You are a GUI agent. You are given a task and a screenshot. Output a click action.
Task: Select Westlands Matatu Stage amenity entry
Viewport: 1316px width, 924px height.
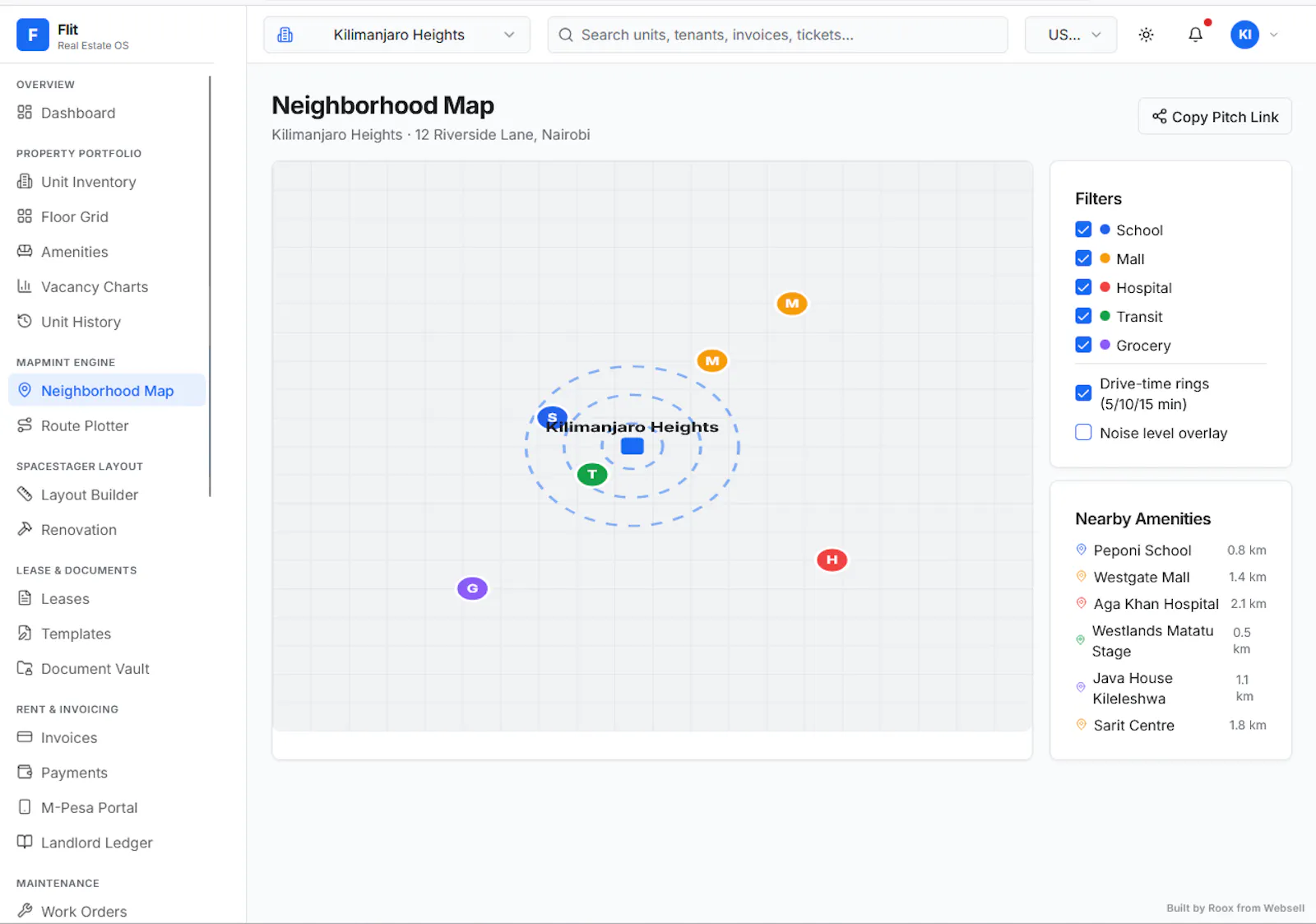point(1170,640)
